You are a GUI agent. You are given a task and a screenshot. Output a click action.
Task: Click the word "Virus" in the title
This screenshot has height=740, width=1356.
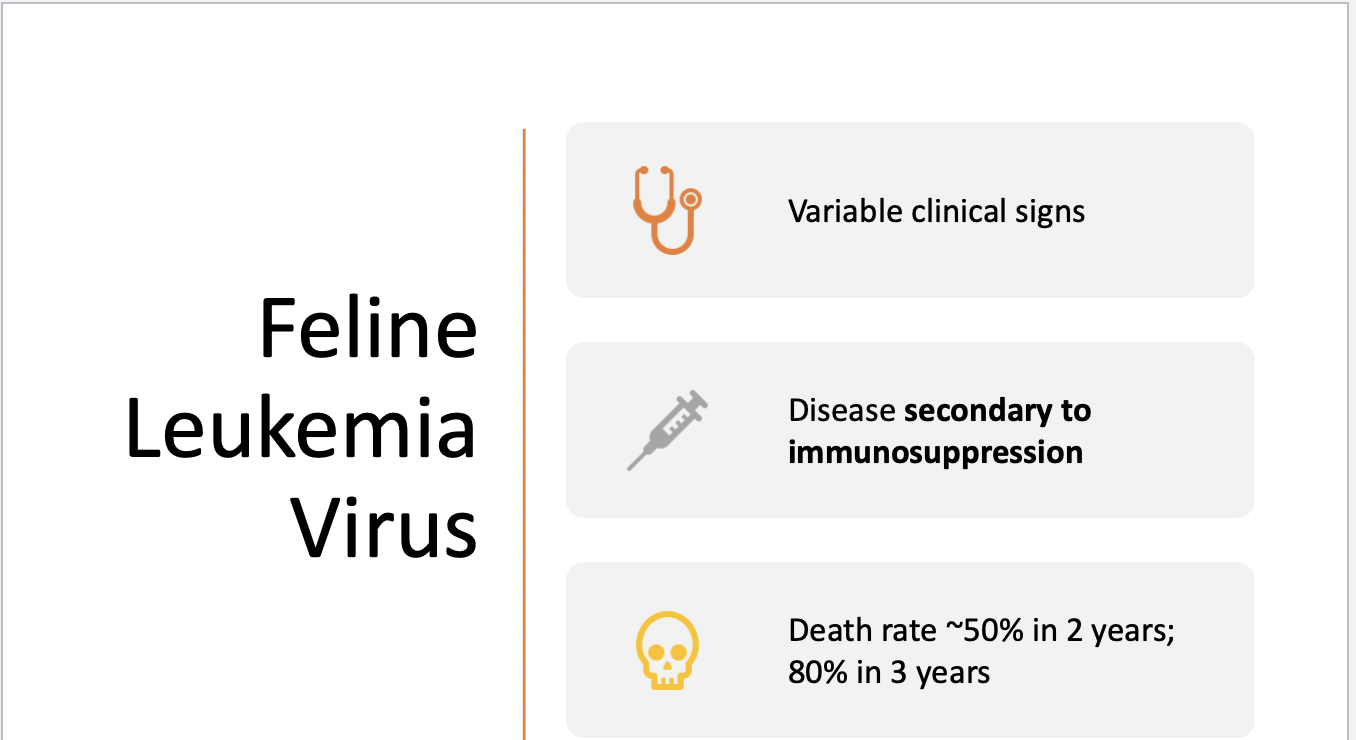[384, 527]
